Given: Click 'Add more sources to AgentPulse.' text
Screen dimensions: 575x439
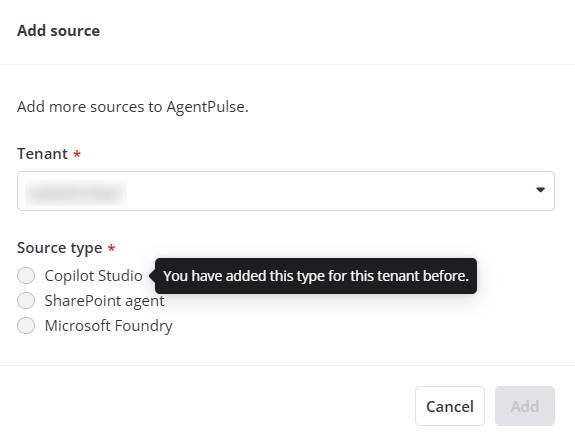Looking at the screenshot, I should (133, 107).
